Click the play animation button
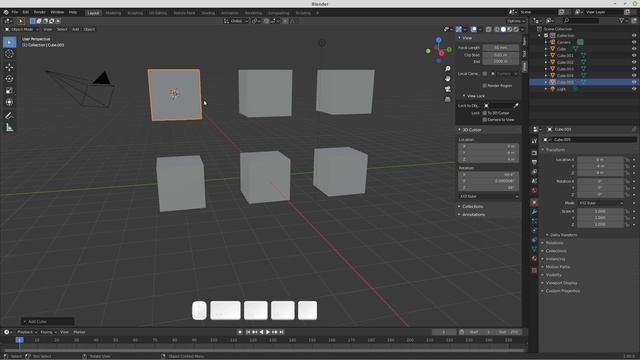640x360 pixels. (x=268, y=332)
